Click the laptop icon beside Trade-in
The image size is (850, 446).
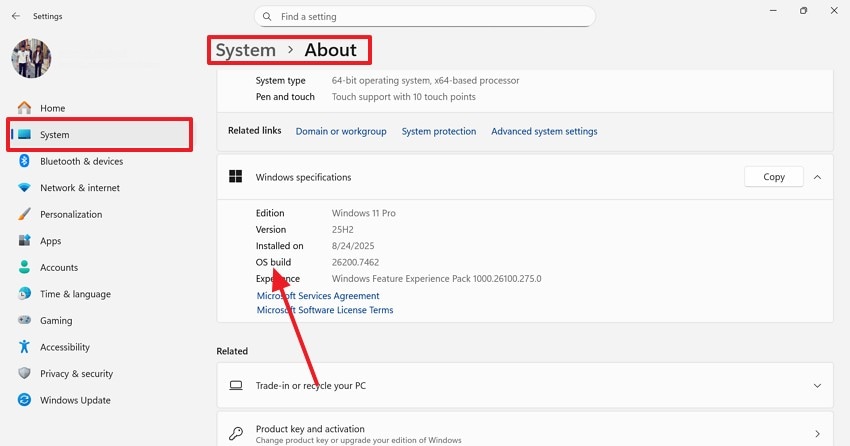[236, 385]
